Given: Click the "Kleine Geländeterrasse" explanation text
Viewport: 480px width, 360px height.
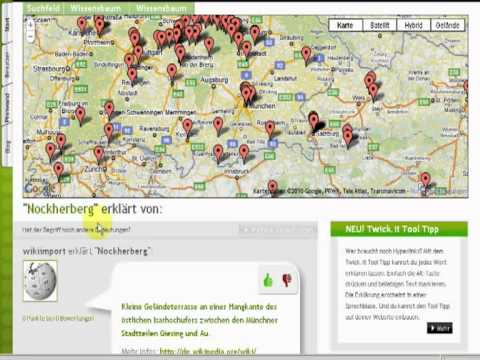Looking at the screenshot, I should (x=199, y=320).
